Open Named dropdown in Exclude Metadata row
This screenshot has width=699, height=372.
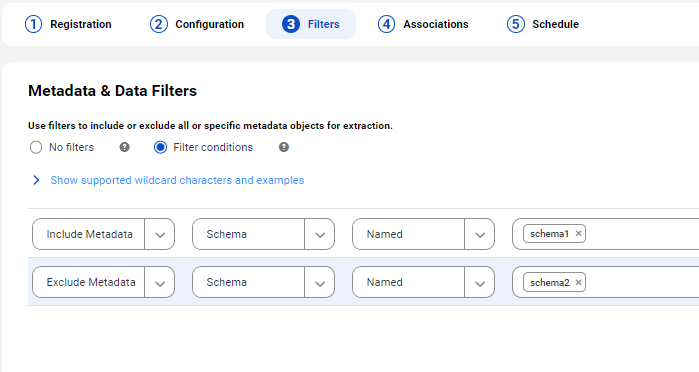pyautogui.click(x=424, y=282)
